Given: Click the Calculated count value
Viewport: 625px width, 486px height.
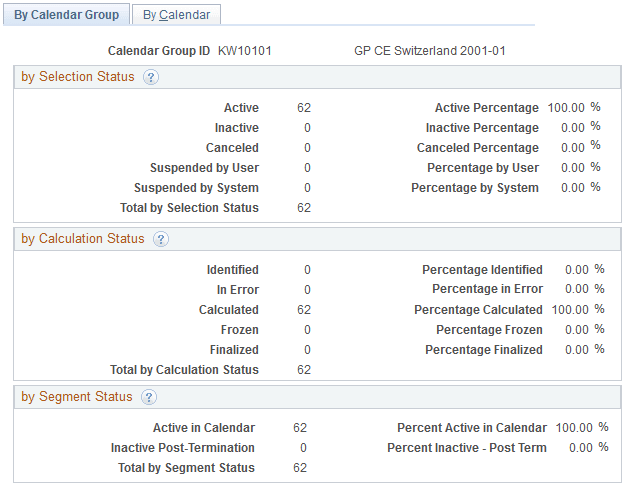Looking at the screenshot, I should coord(304,310).
